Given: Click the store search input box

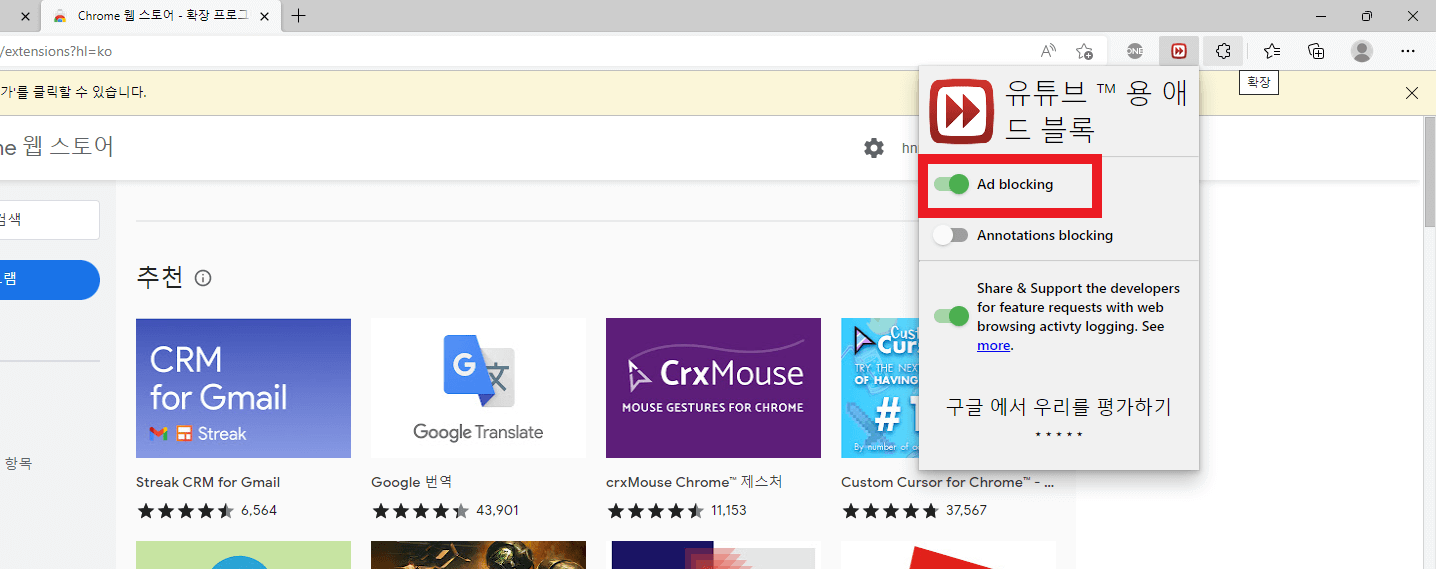Looking at the screenshot, I should click(x=49, y=220).
